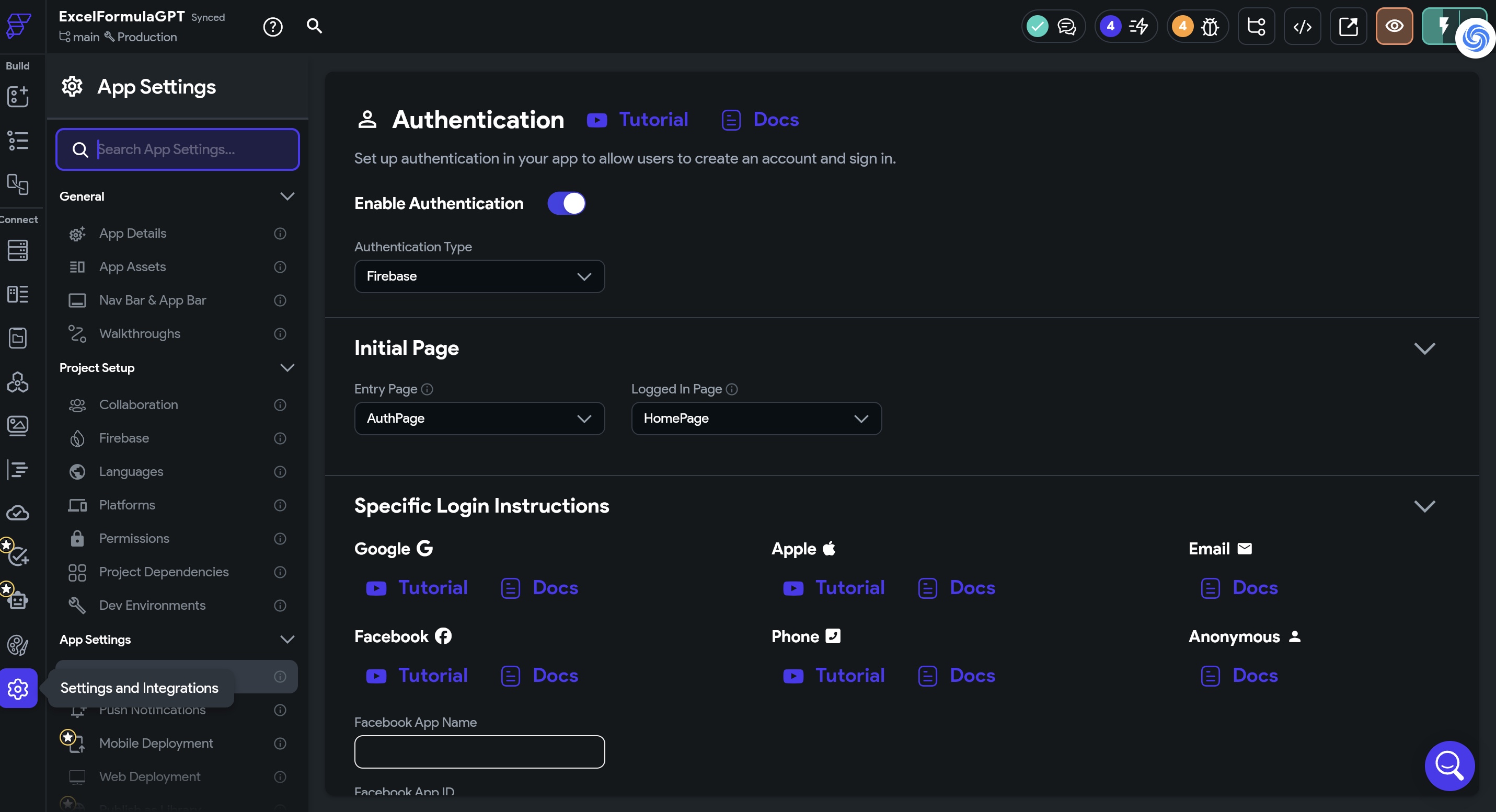Screen dimensions: 1496x812
Task: Collapse the Specific Login Instructions chevron
Action: 1424,506
